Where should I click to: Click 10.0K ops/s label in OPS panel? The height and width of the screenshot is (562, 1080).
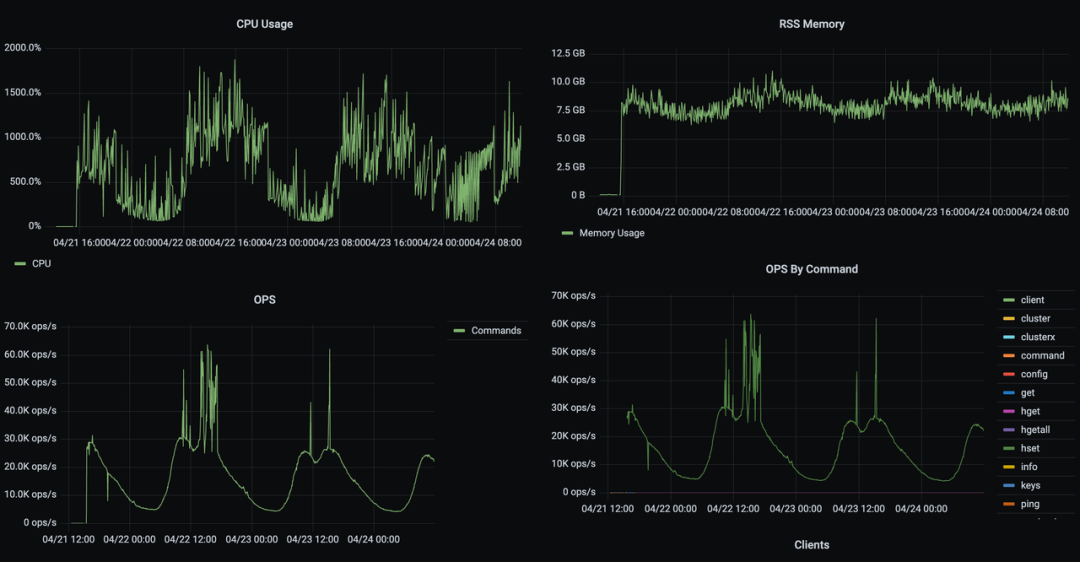click(x=30, y=495)
